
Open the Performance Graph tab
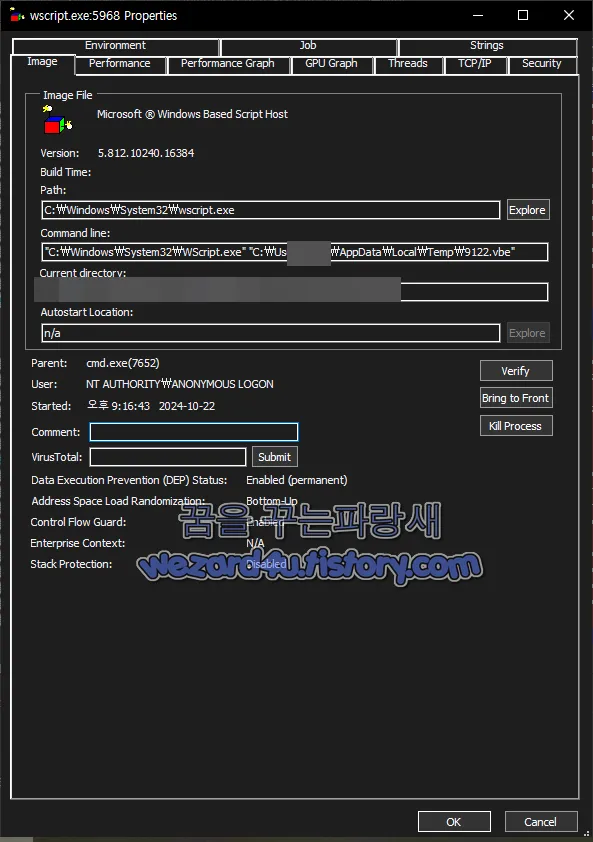click(x=228, y=63)
